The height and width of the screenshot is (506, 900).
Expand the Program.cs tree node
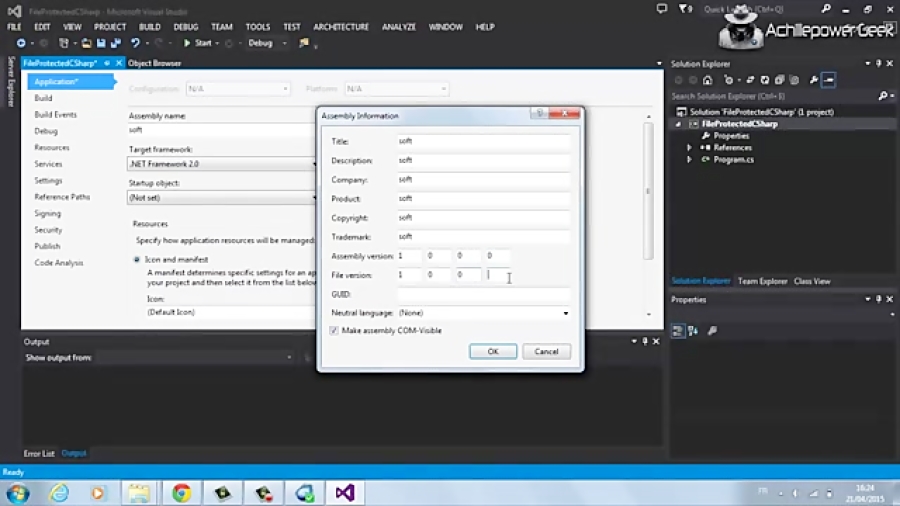pyautogui.click(x=689, y=159)
